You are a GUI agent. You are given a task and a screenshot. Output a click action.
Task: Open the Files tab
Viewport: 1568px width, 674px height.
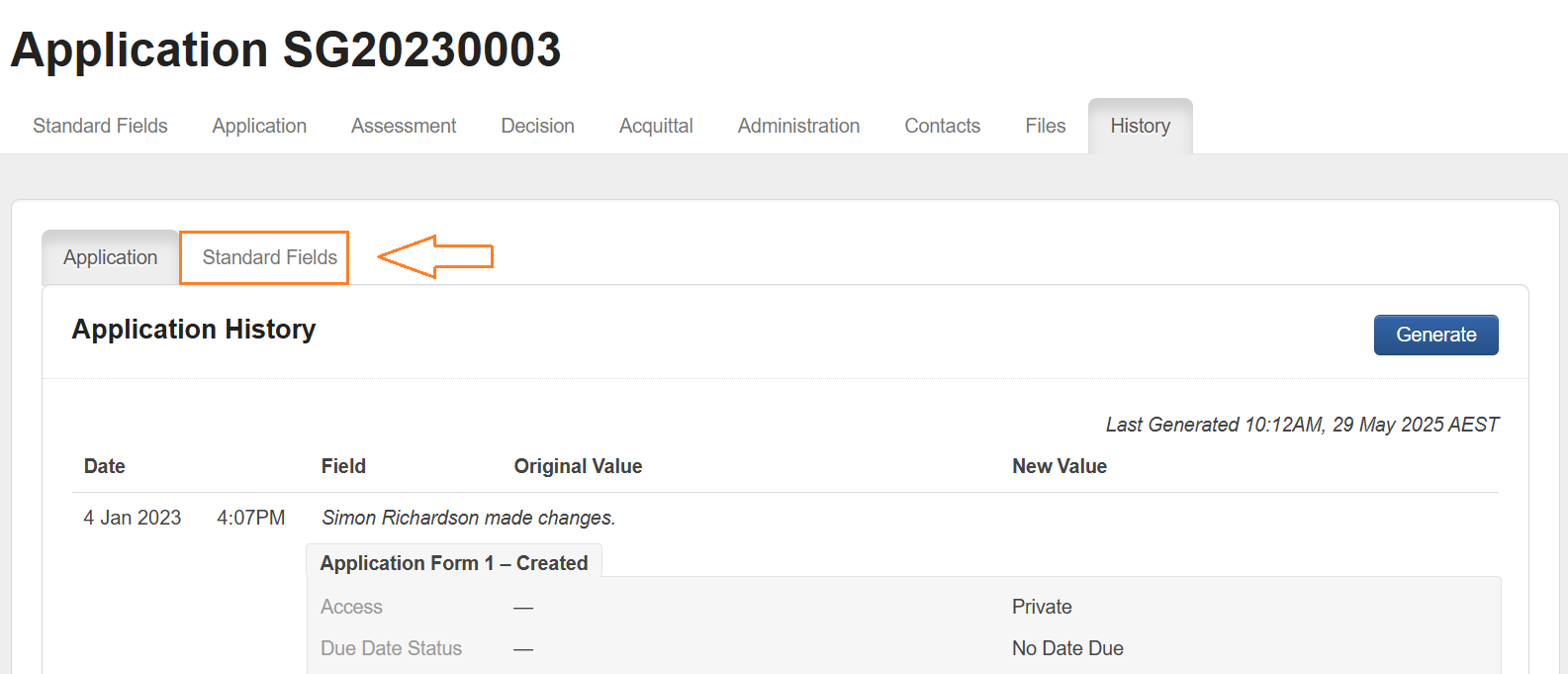[1045, 126]
